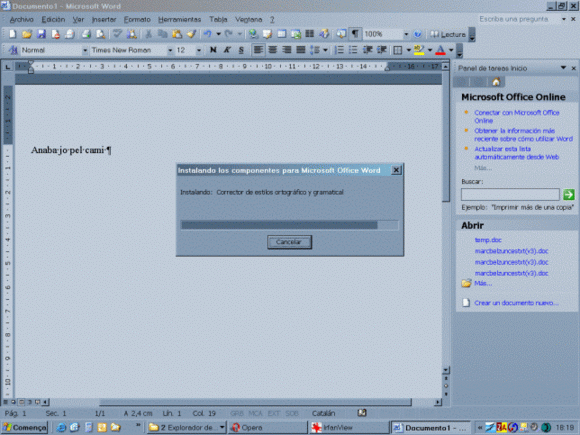Click Crear un documento nuevo link
This screenshot has height=435, width=580.
pos(516,303)
